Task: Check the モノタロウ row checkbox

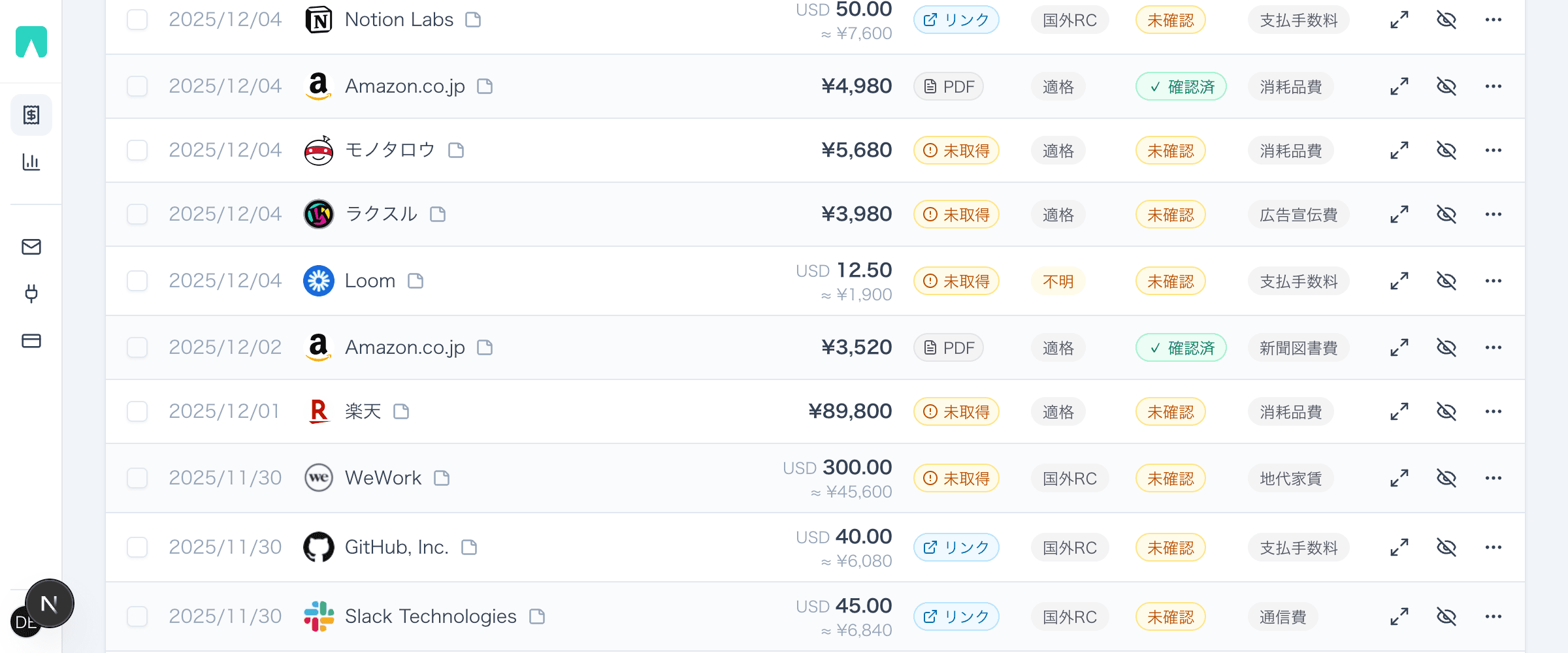Action: point(137,150)
